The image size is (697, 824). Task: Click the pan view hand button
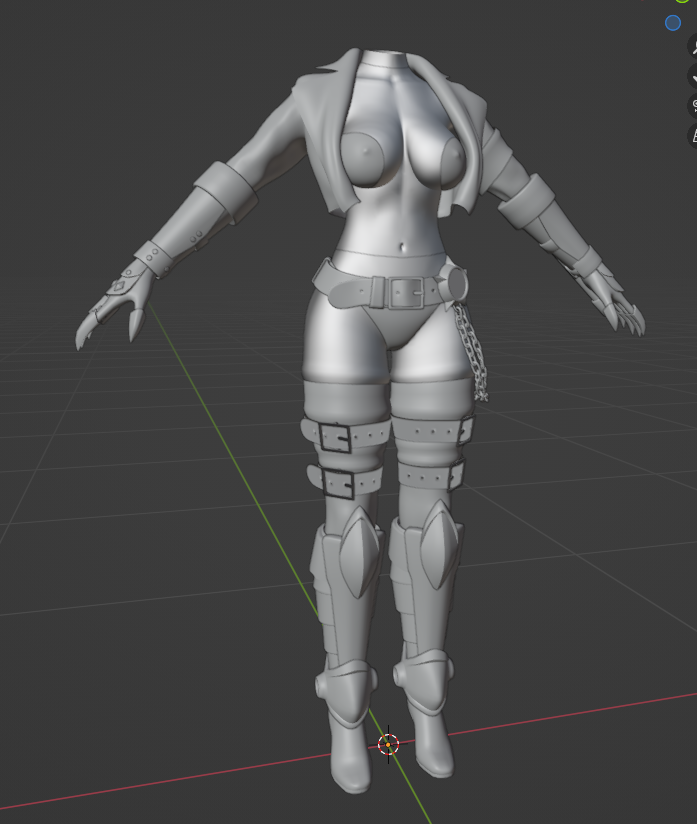coord(694,76)
